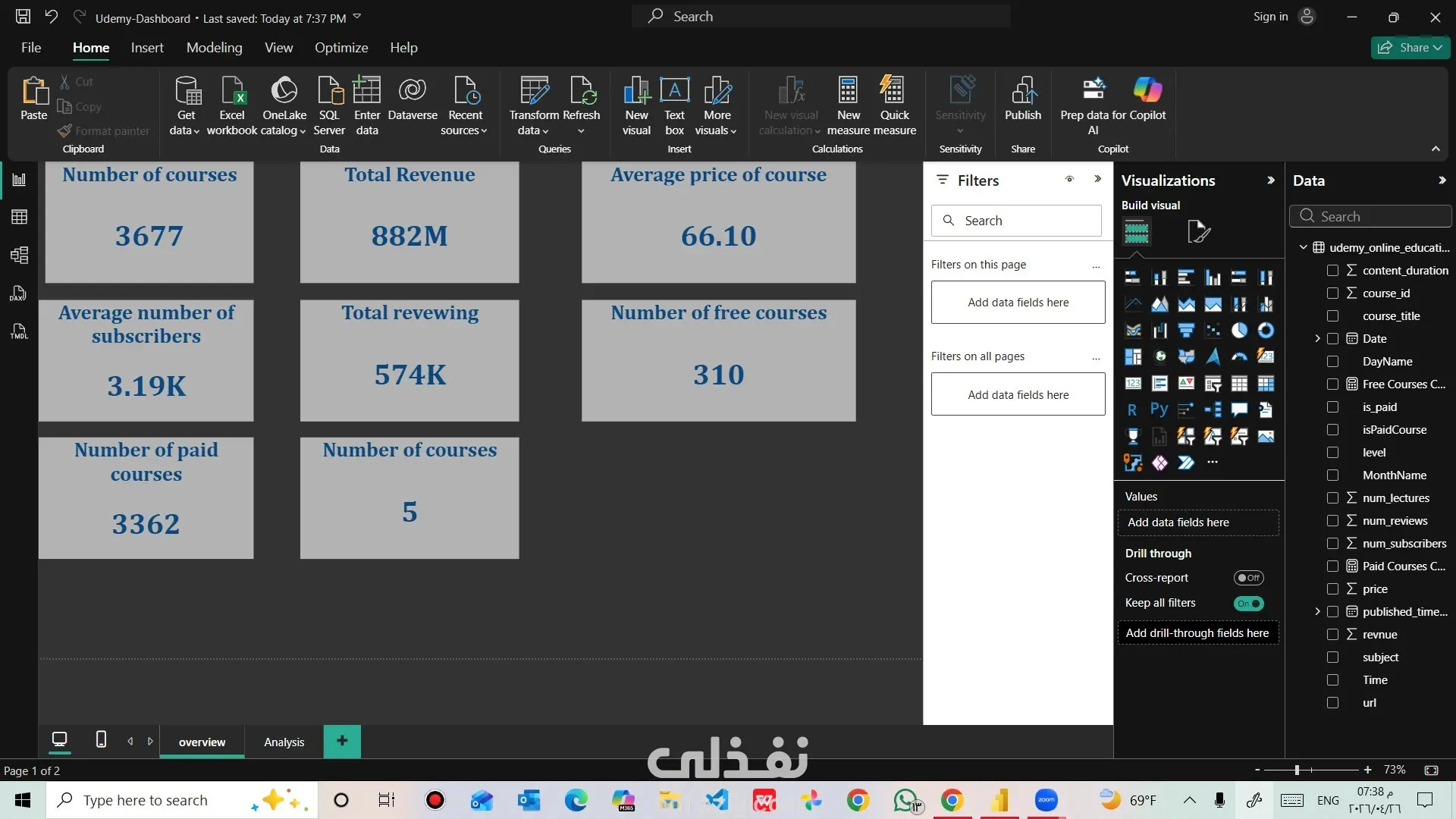Switch to the Optimize ribbon tab
This screenshot has height=819, width=1456.
(x=341, y=48)
